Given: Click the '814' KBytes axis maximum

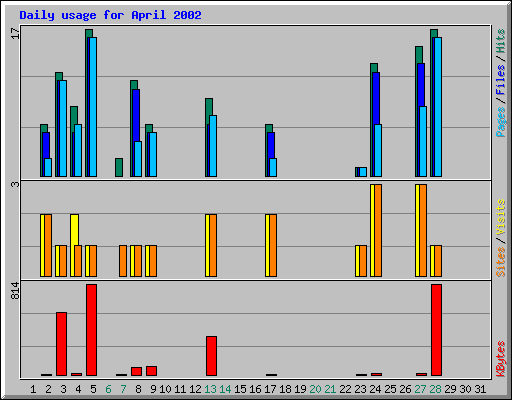Looking at the screenshot, I should click(15, 291).
